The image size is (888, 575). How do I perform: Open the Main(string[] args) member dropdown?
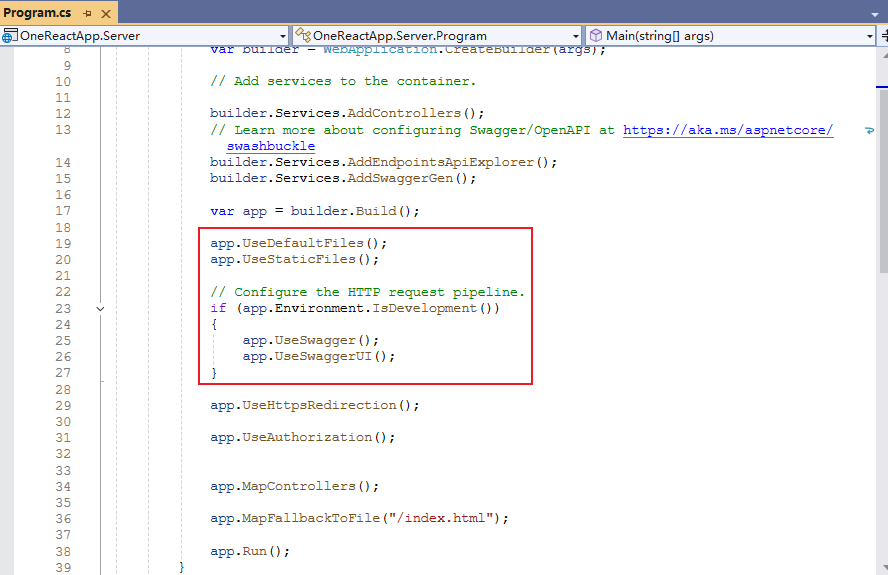[x=869, y=36]
